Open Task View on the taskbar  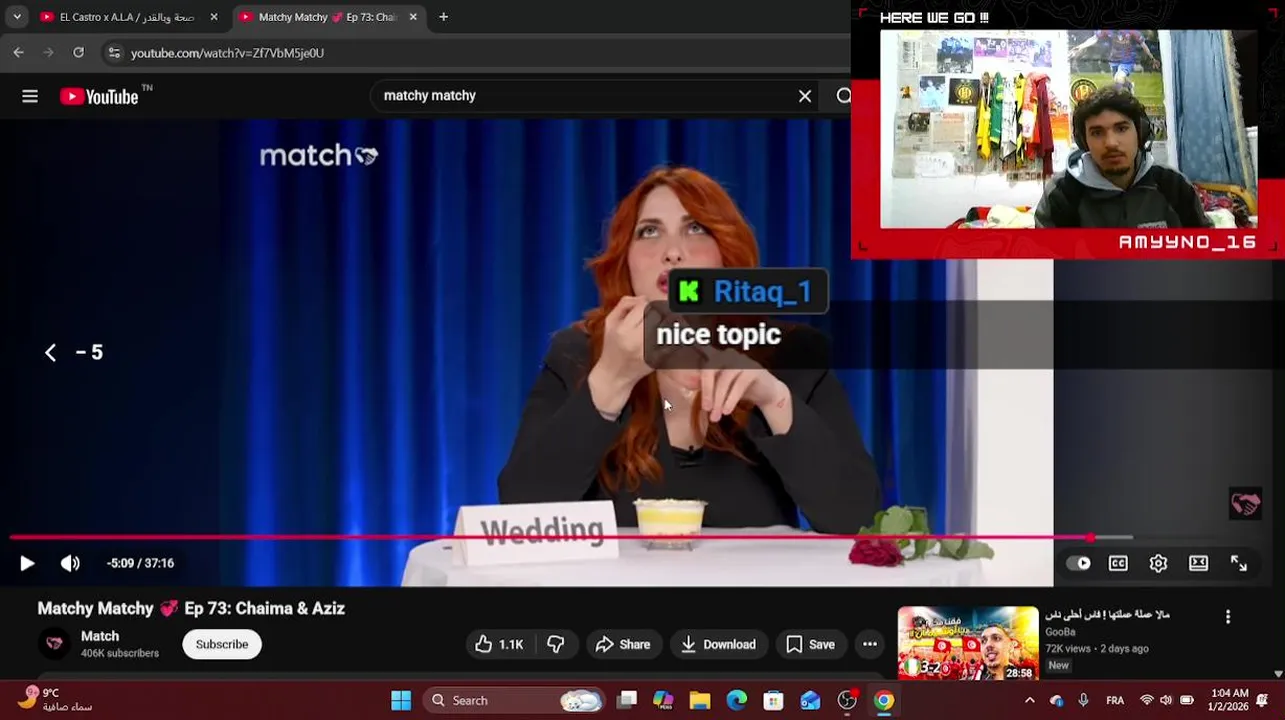pos(627,701)
